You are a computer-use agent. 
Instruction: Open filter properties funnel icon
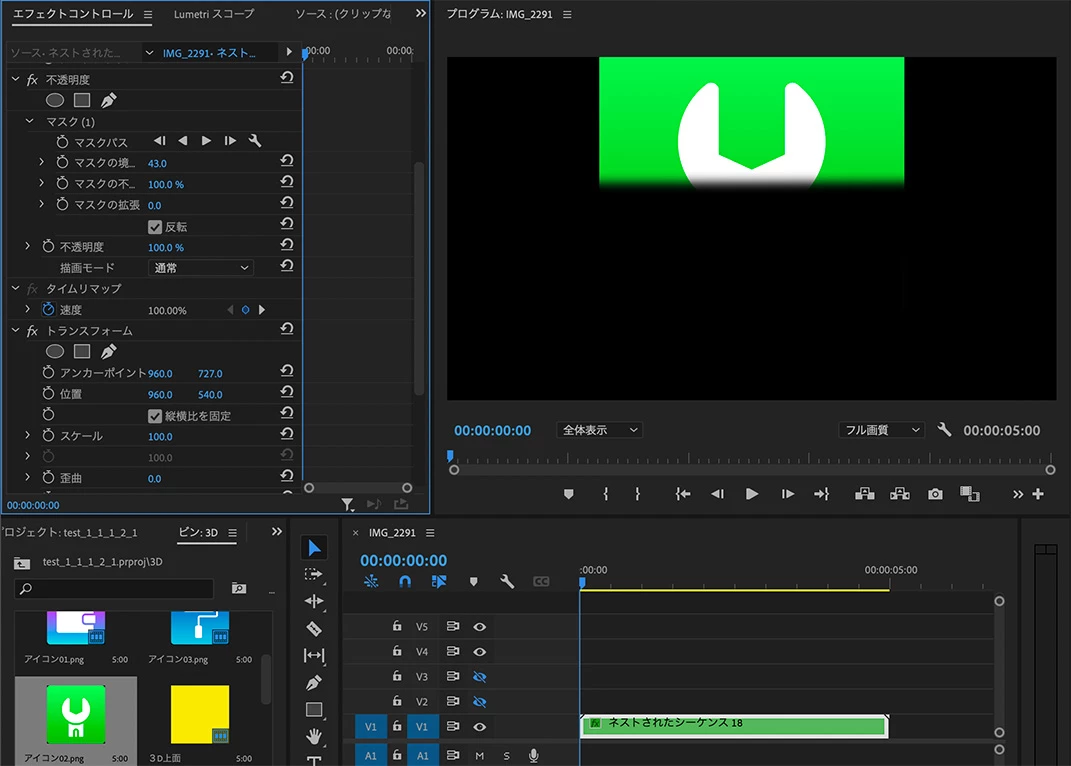click(348, 504)
